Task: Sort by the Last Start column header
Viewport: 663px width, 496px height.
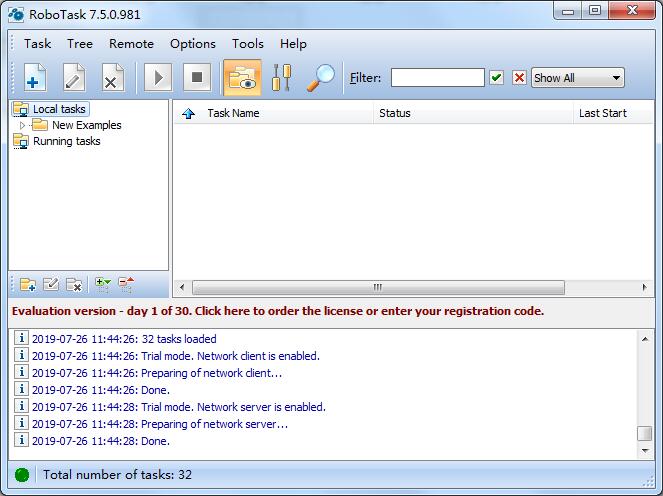Action: click(603, 113)
